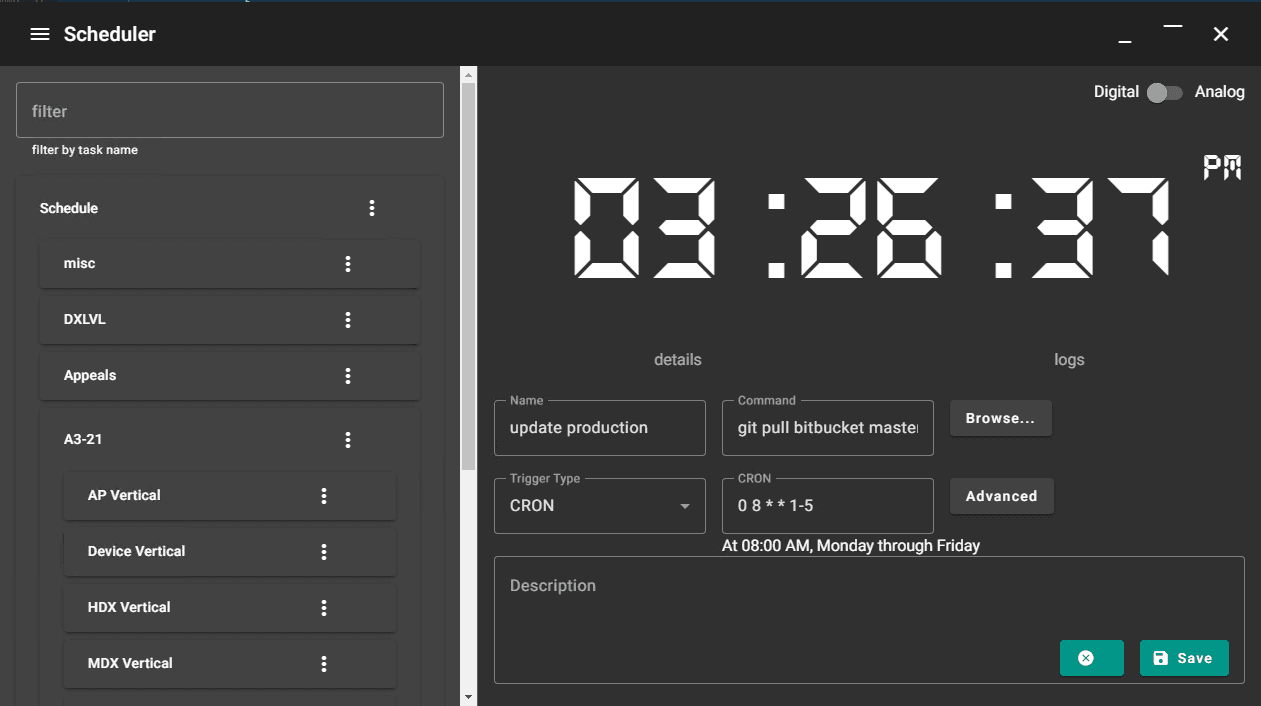The height and width of the screenshot is (706, 1261).
Task: Click the DXLVL options kebab icon
Action: [348, 320]
